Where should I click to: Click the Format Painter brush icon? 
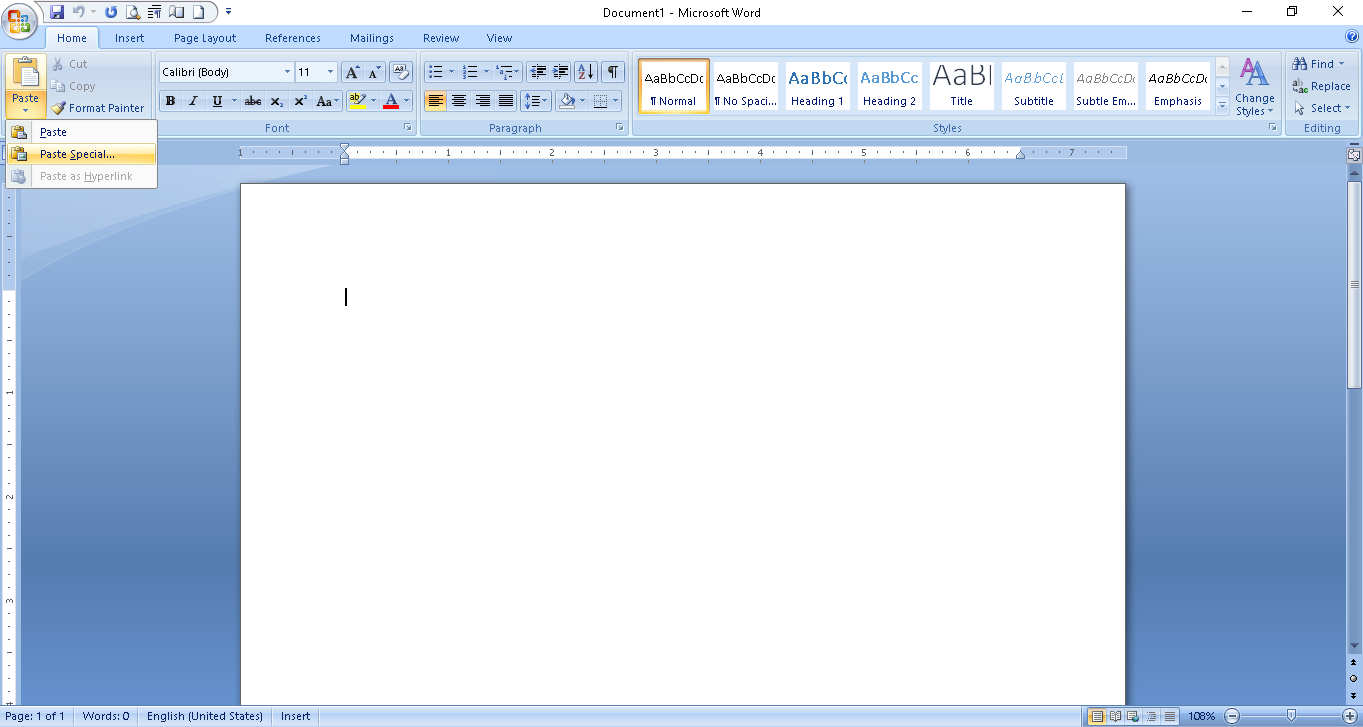coord(59,108)
